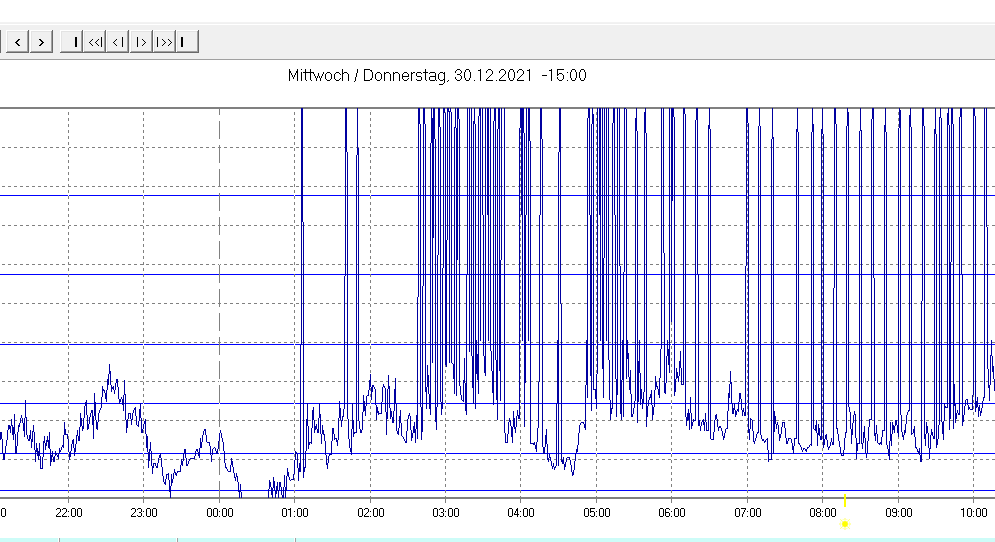Select the 05:00 tick on the axis
This screenshot has height=542, width=995.
point(597,513)
